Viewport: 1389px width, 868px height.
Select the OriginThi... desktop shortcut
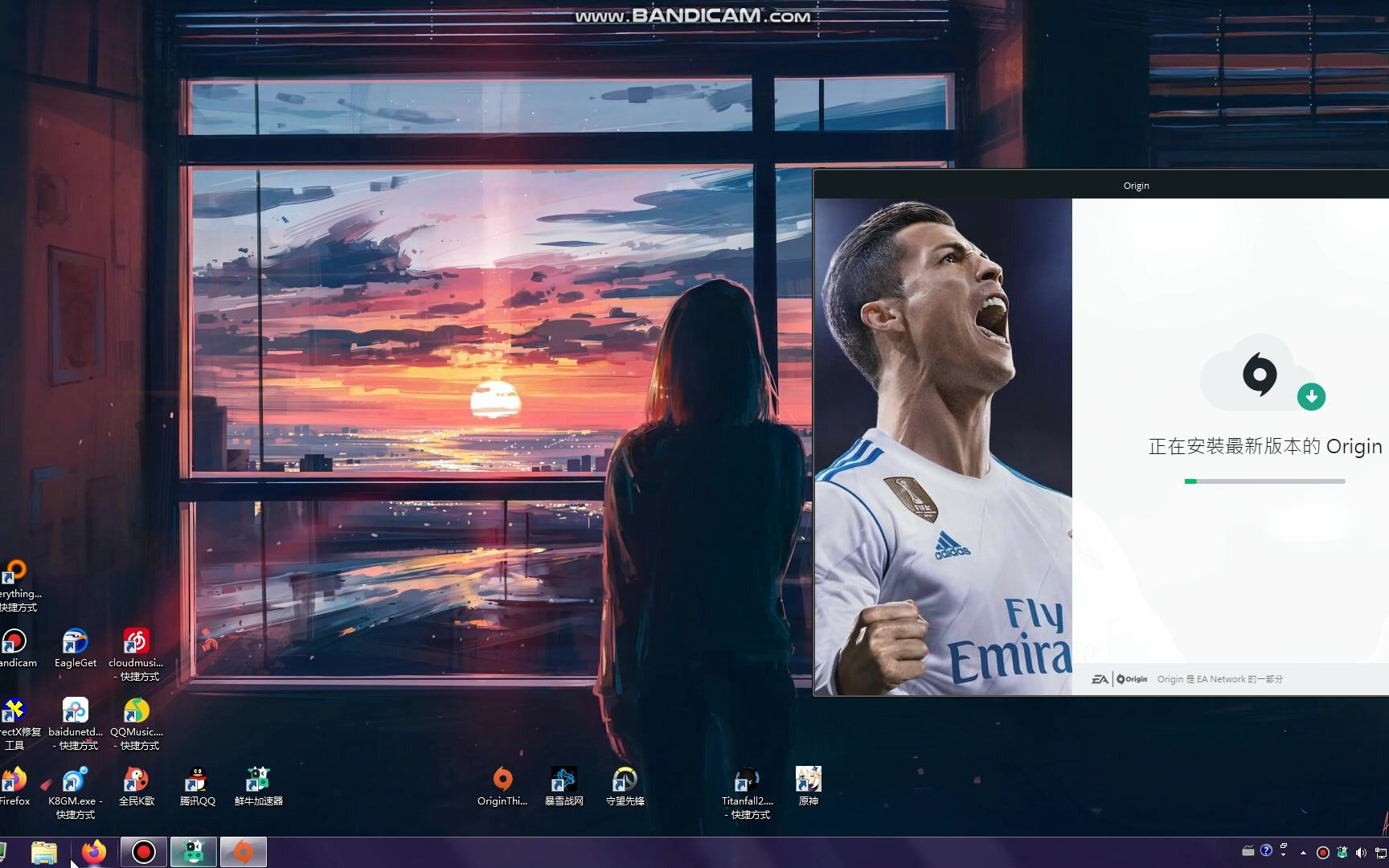(x=502, y=786)
